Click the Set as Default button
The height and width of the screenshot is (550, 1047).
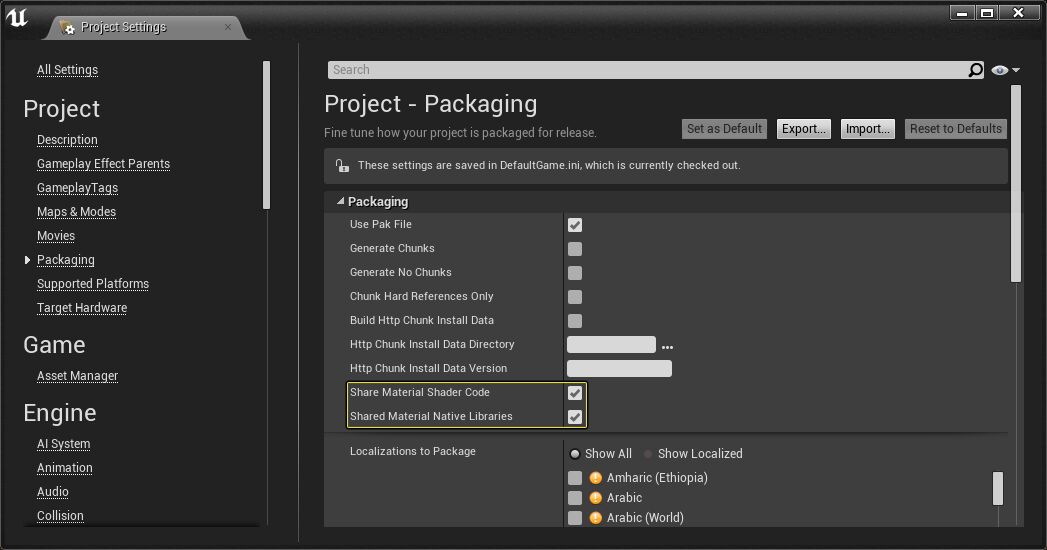point(725,129)
